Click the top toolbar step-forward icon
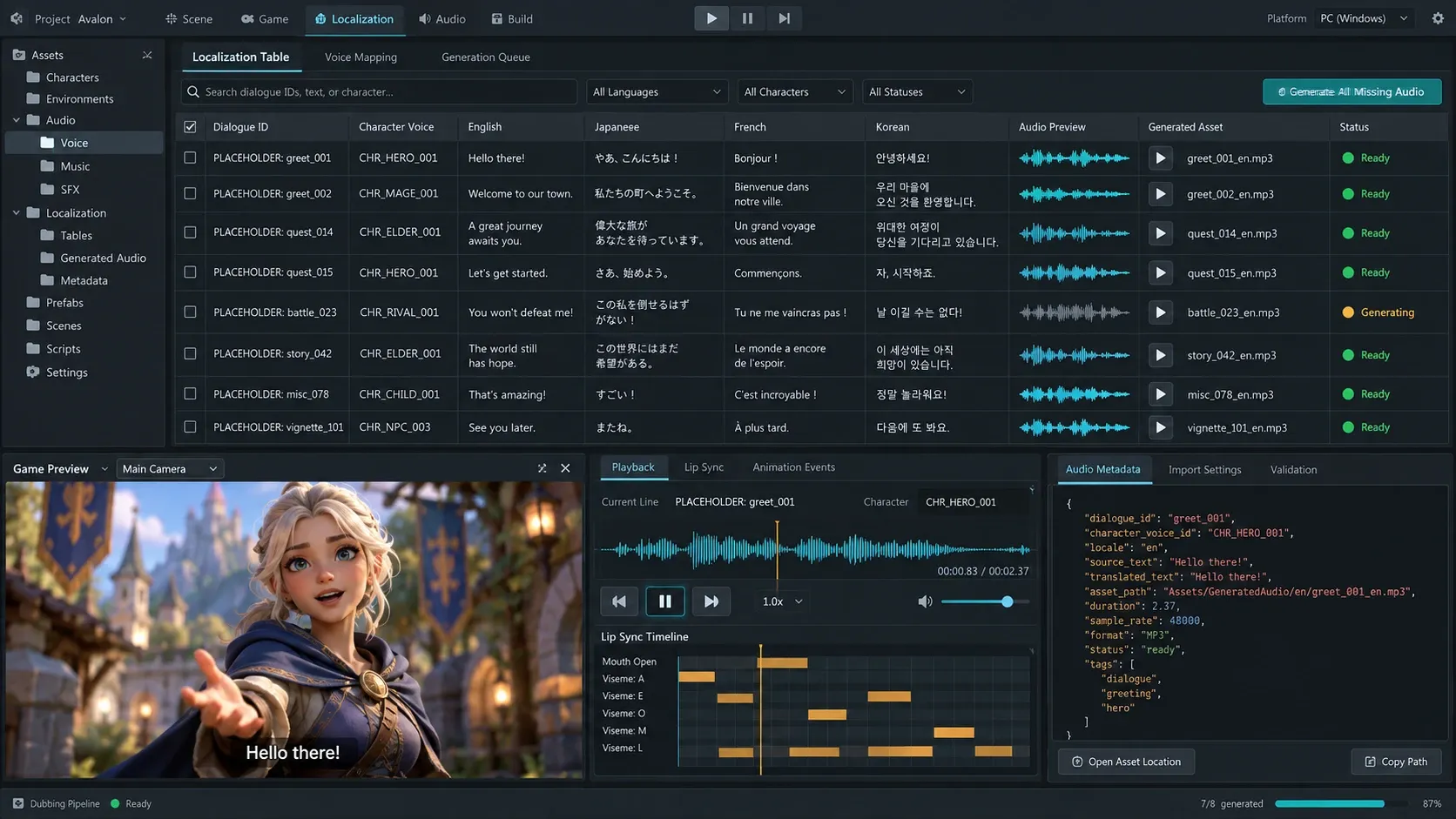The image size is (1456, 819). click(784, 18)
